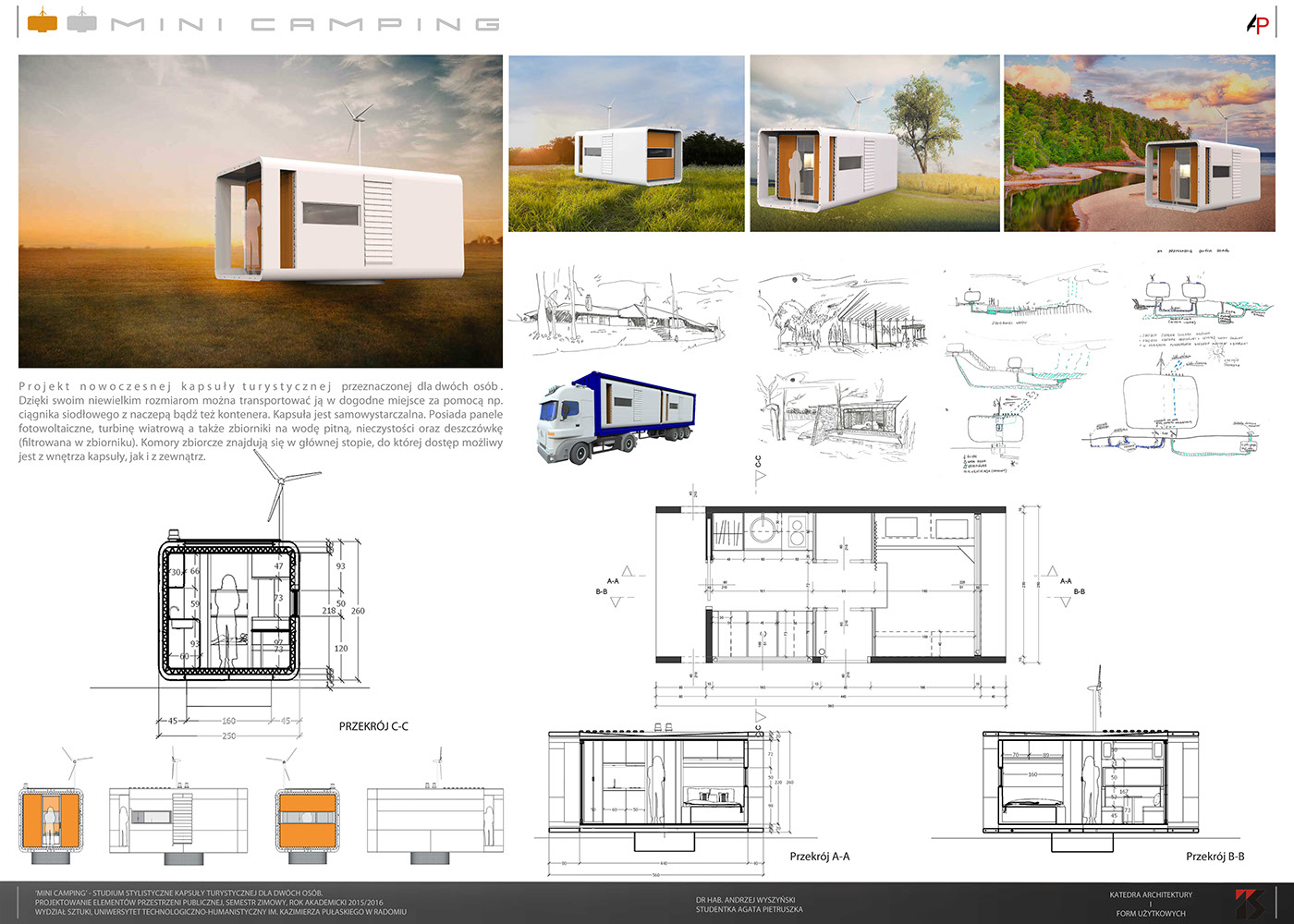The width and height of the screenshot is (1294, 924).
Task: Select the truck hauling the capsule image
Action: [x=616, y=418]
